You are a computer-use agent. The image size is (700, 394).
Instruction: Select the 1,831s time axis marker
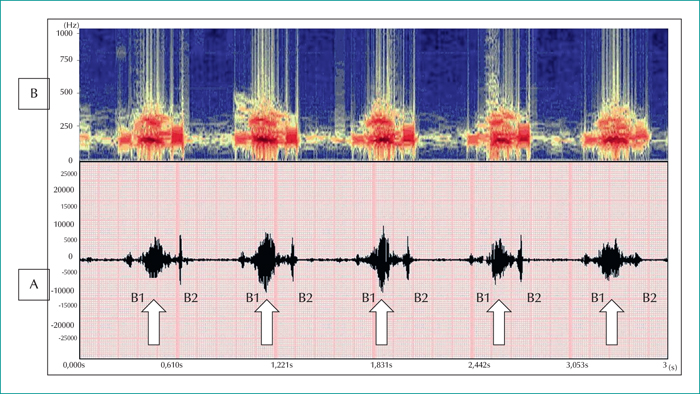(381, 365)
